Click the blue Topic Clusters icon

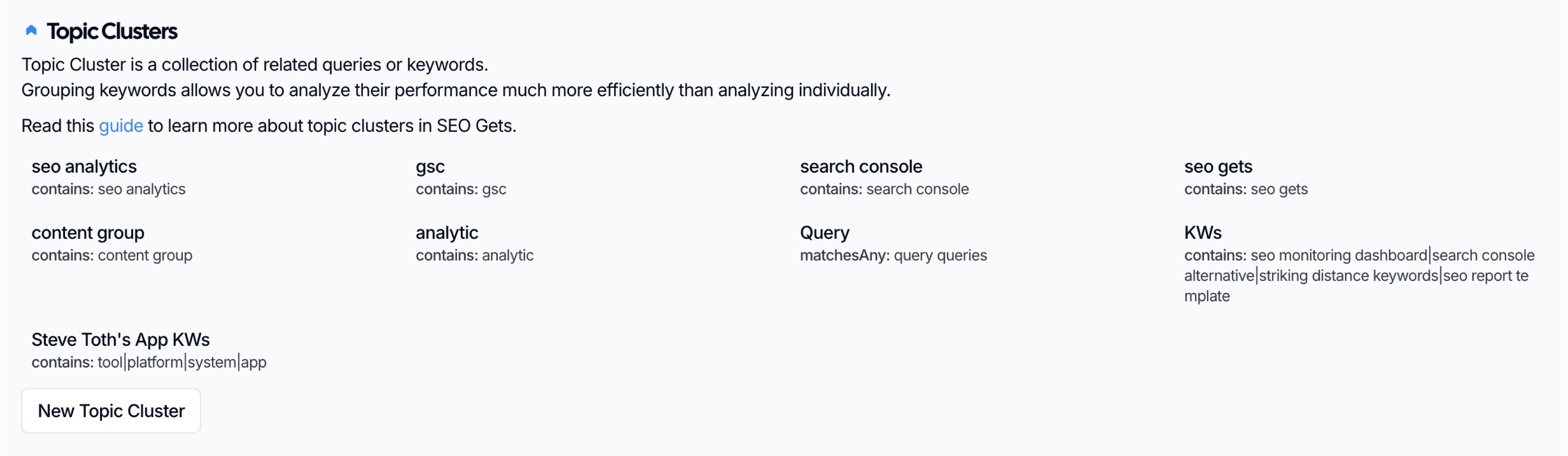point(31,31)
